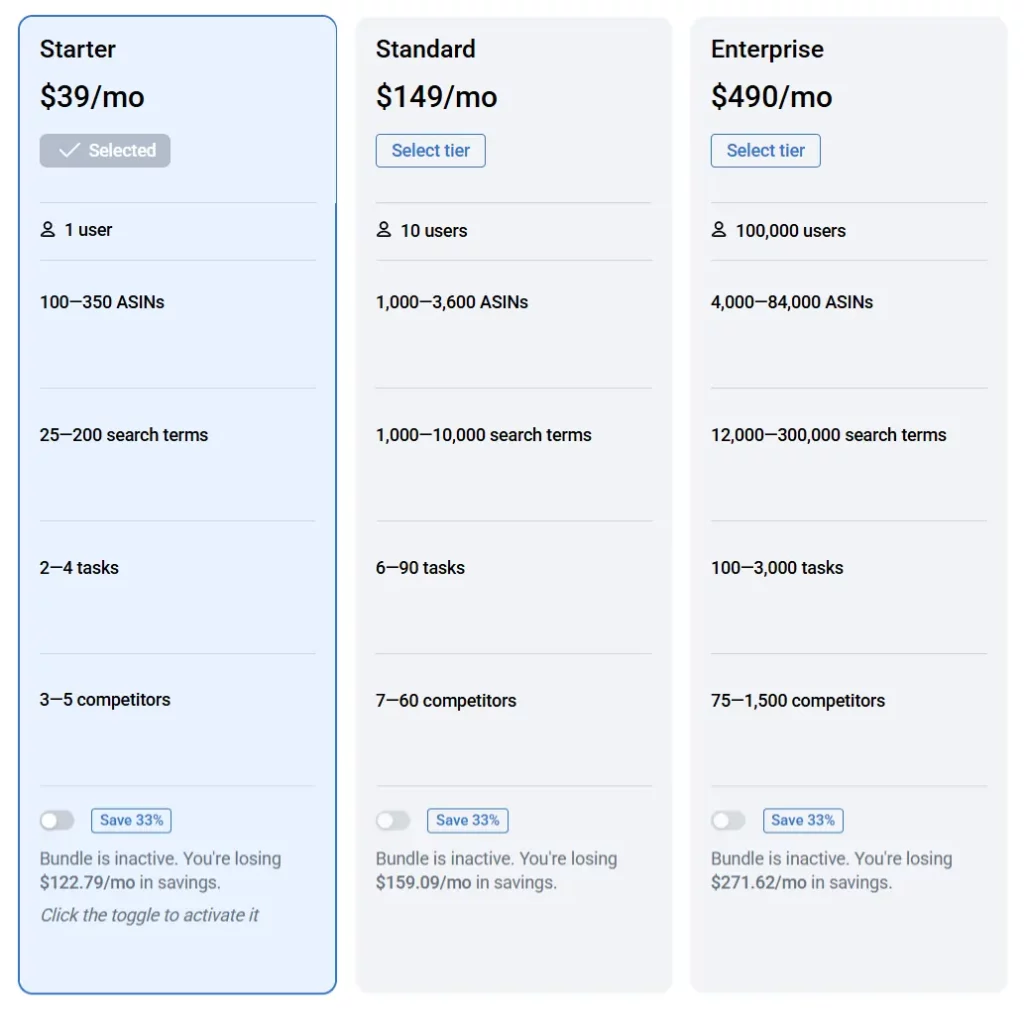Viewport: 1024px width, 1015px height.
Task: Click the $39/mo price label
Action: (92, 97)
